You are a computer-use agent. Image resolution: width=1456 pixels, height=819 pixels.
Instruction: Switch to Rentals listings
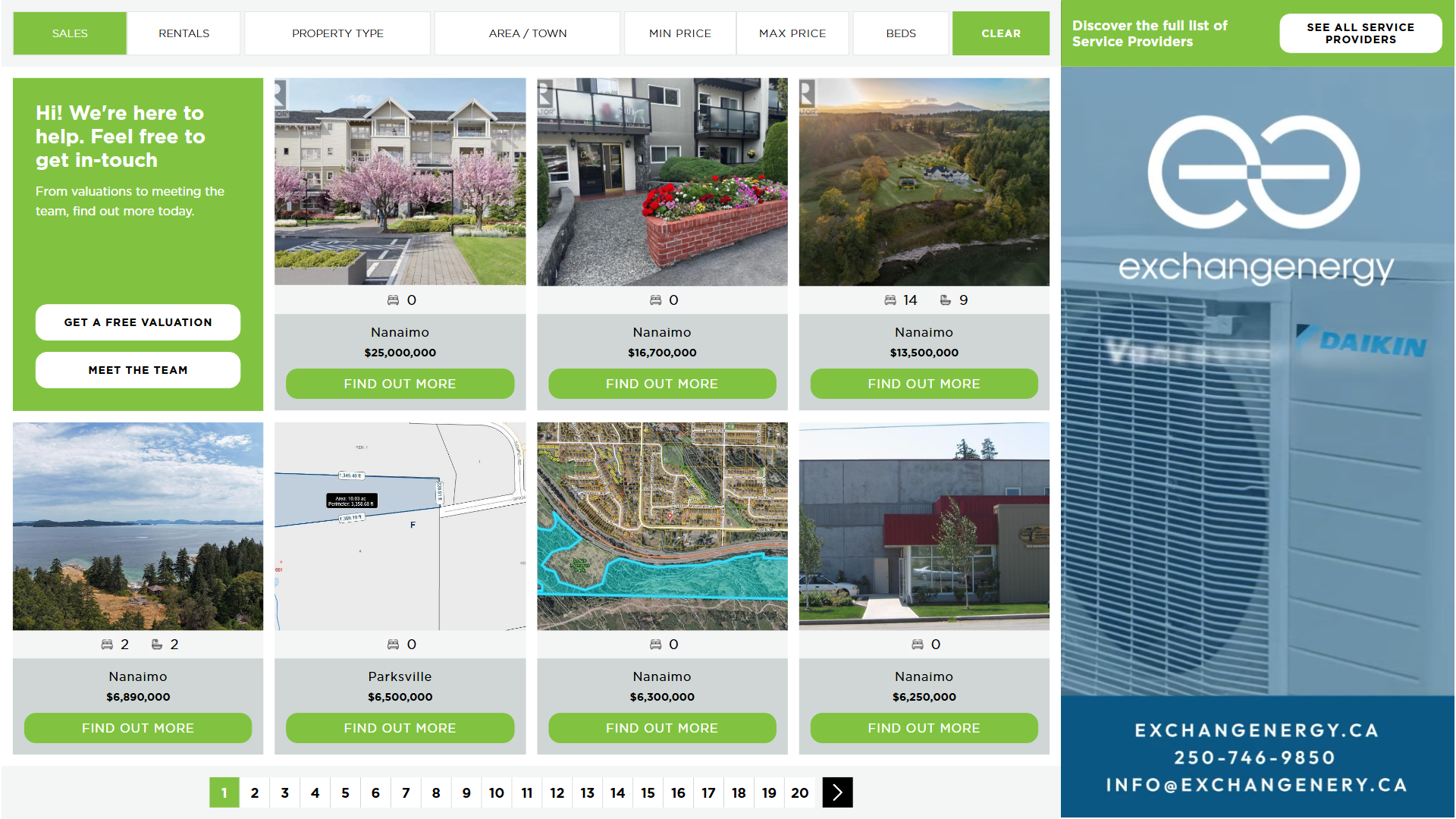coord(184,33)
